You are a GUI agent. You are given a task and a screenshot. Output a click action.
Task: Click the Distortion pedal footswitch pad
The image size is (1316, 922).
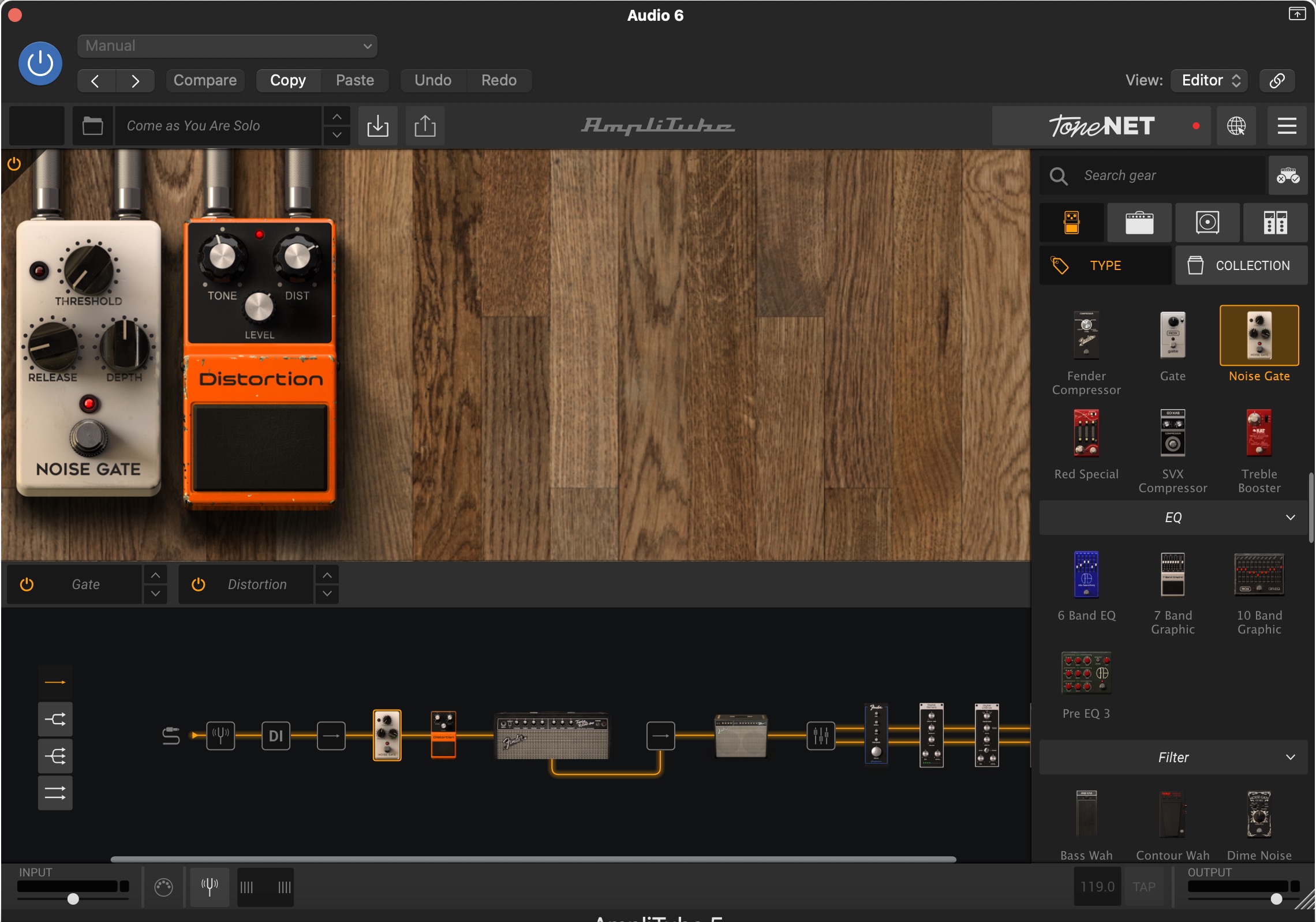[x=260, y=448]
